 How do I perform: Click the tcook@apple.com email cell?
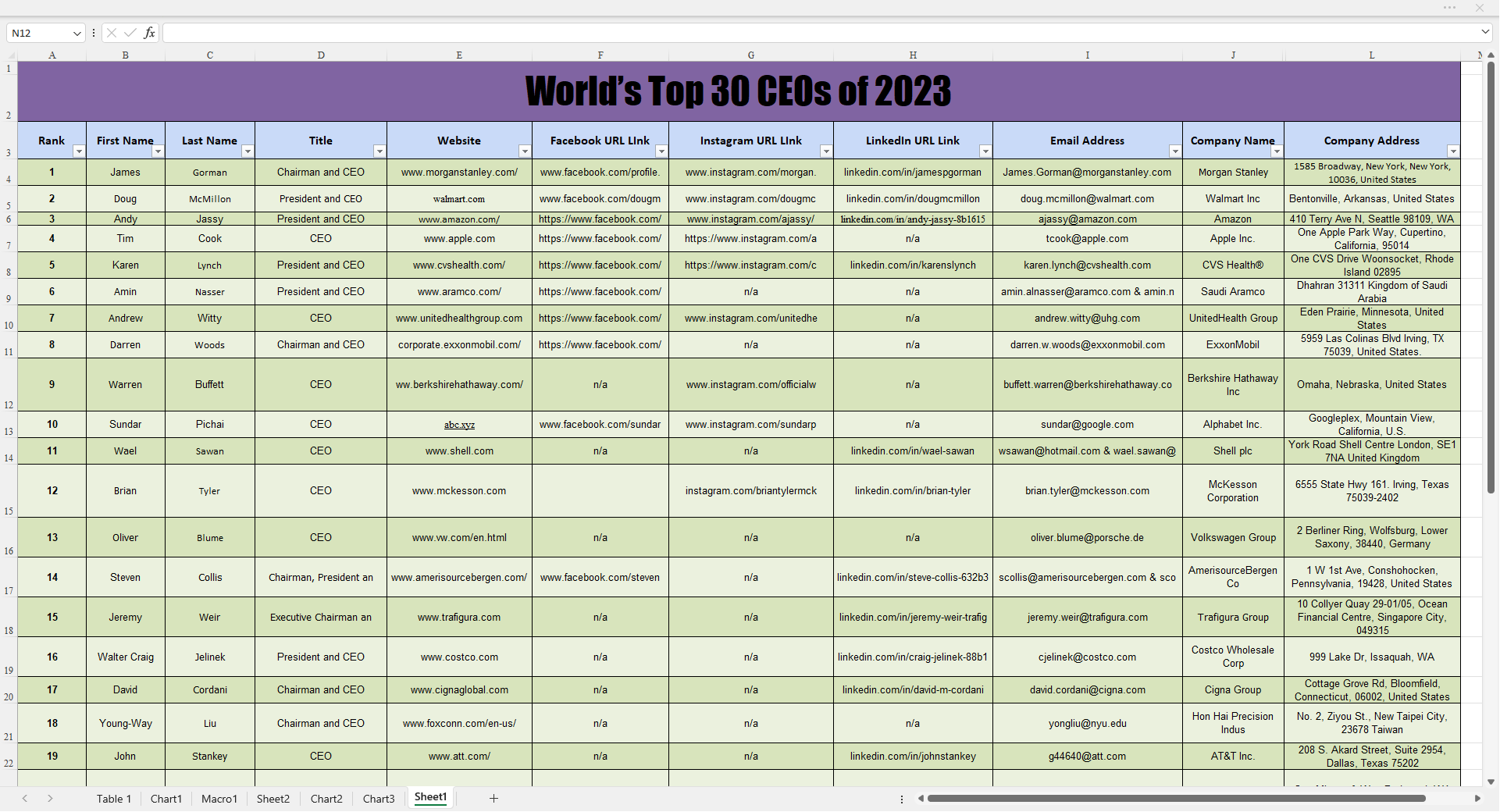point(1088,239)
